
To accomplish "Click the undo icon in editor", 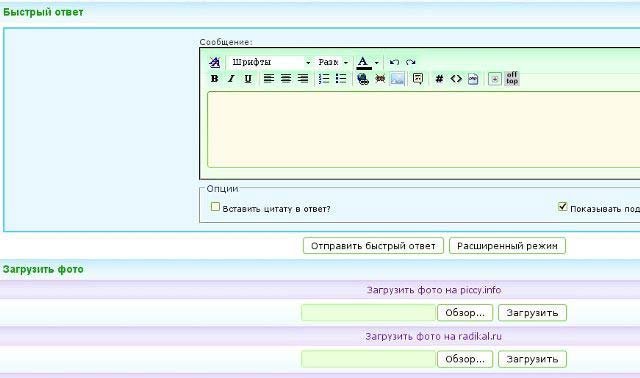I will click(x=394, y=62).
